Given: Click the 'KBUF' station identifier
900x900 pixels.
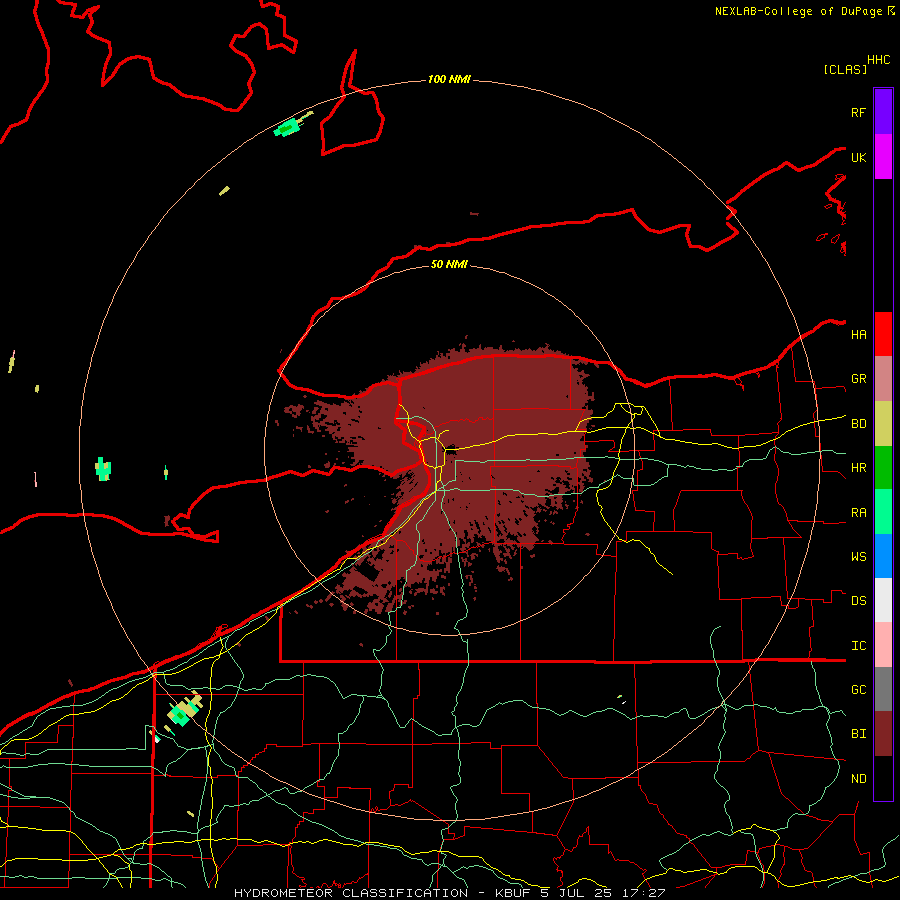Looking at the screenshot, I should 512,893.
